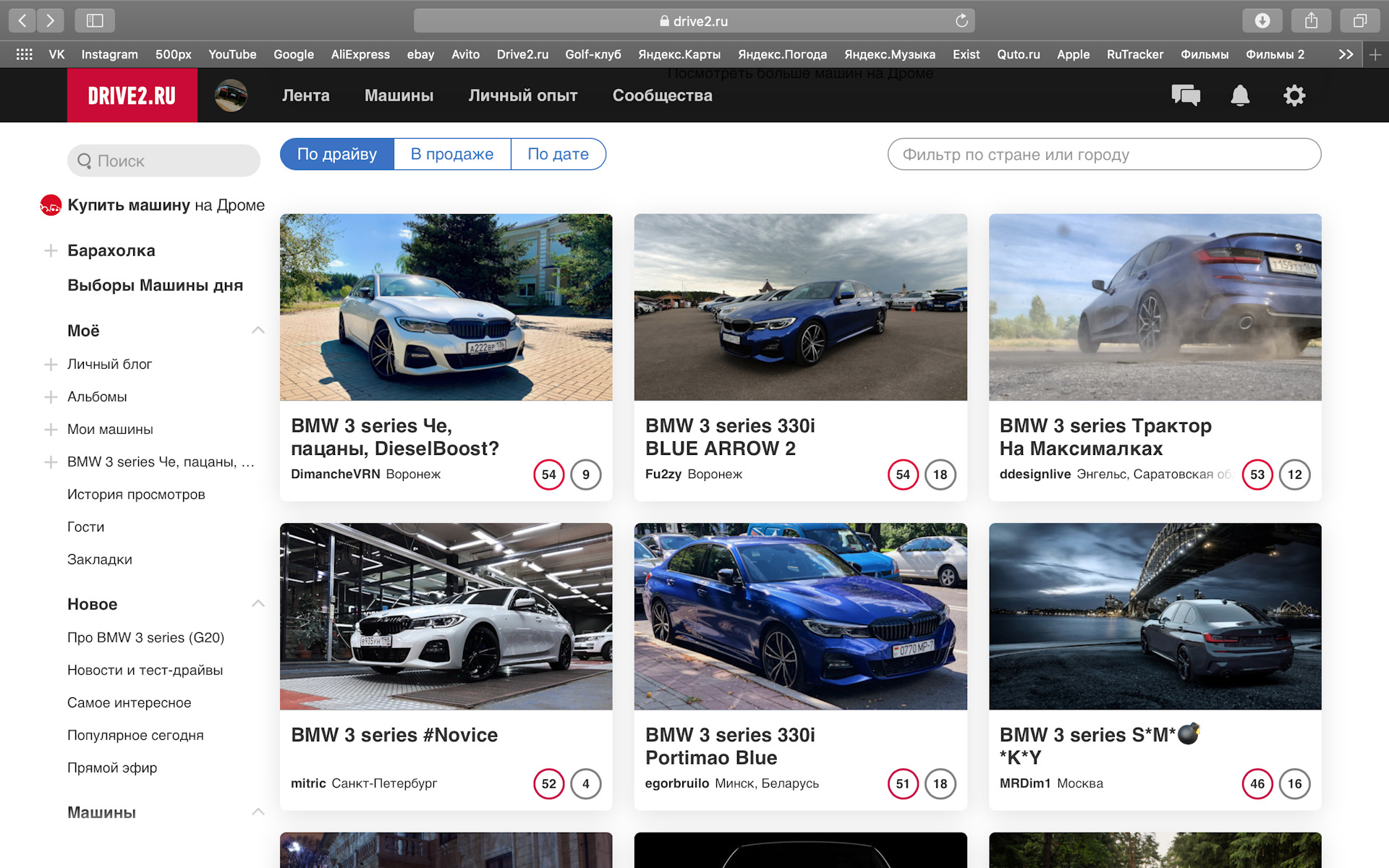Open Сообщества in top navigation
Screen dimensions: 1389x868
click(662, 95)
